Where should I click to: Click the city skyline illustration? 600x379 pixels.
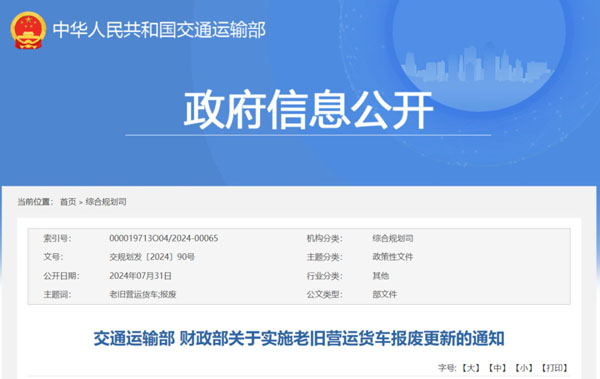click(477, 64)
